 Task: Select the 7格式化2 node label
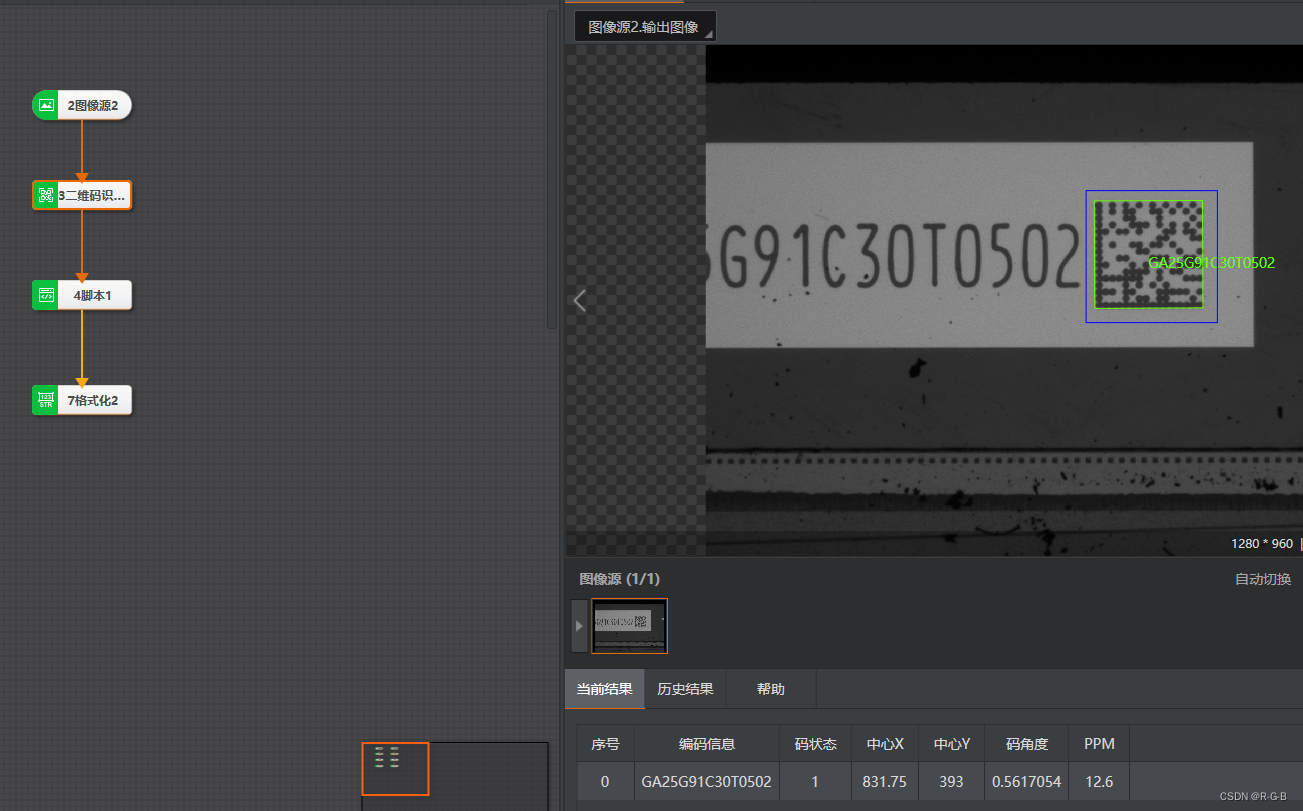click(93, 400)
